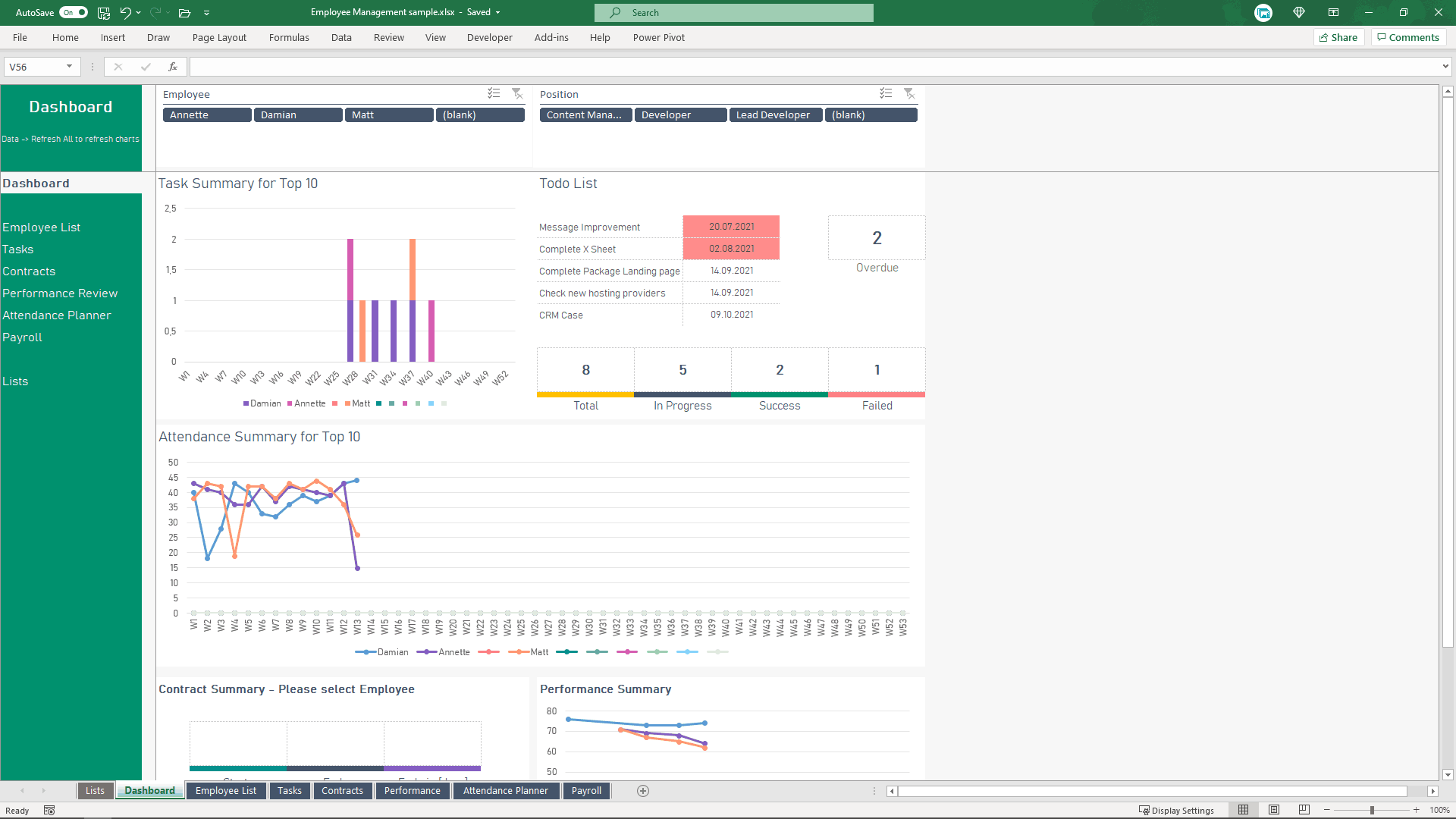Open the Formulas ribbon tab

pyautogui.click(x=289, y=38)
